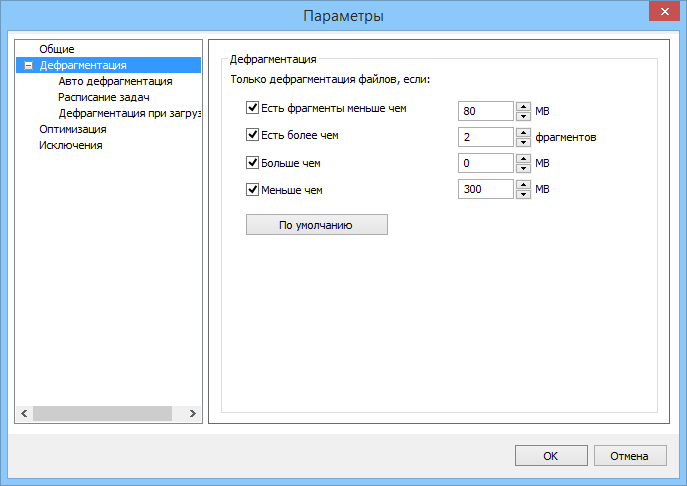Uncheck Есть более чем checkbox
Screen dimensions: 687x486
252,135
